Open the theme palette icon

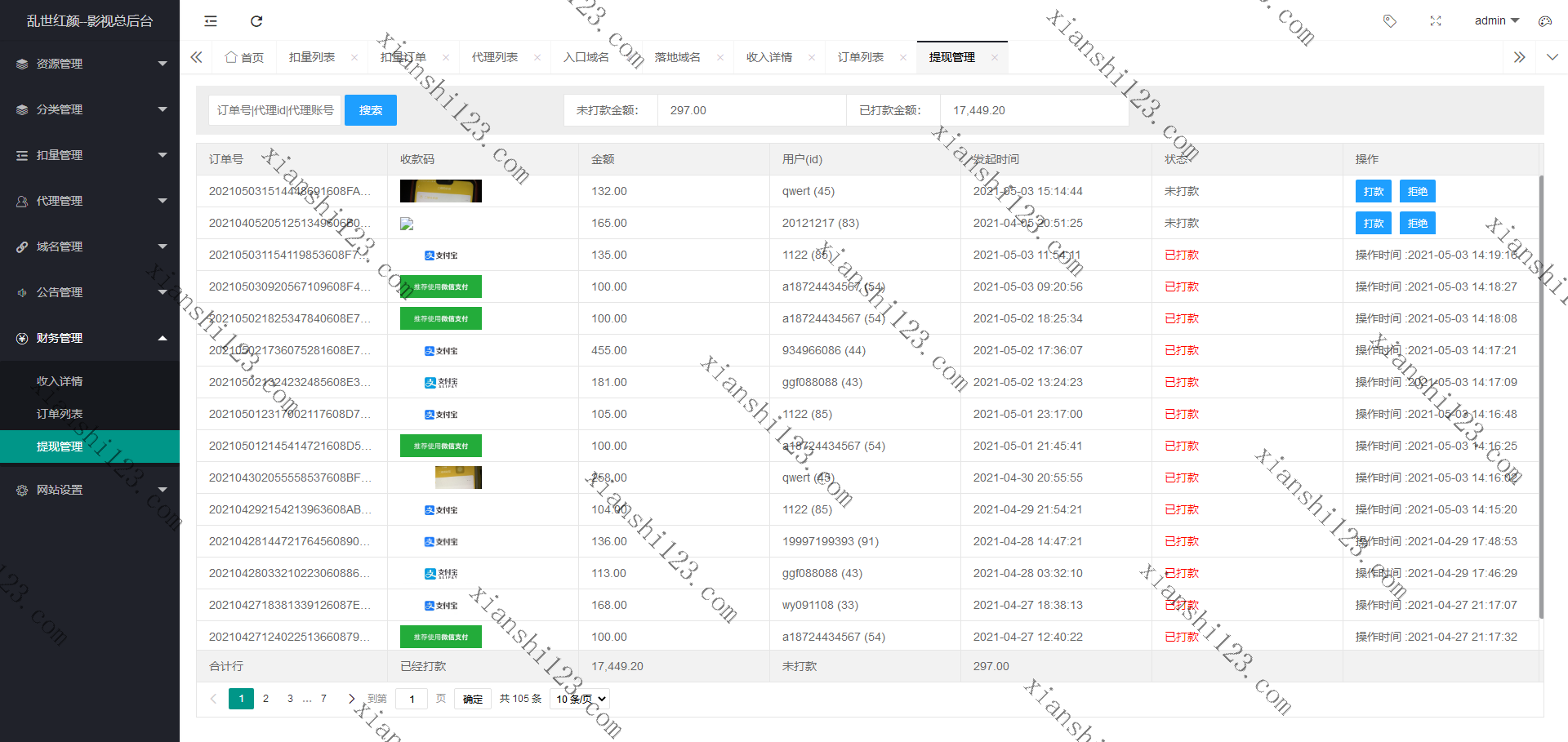1545,21
